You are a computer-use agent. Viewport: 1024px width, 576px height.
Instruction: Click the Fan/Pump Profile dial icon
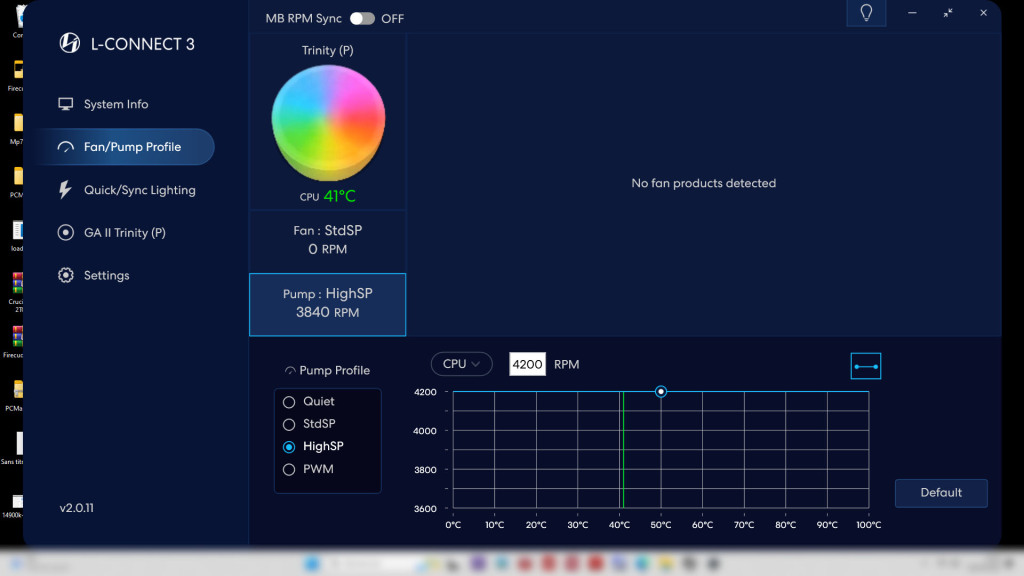tap(64, 146)
